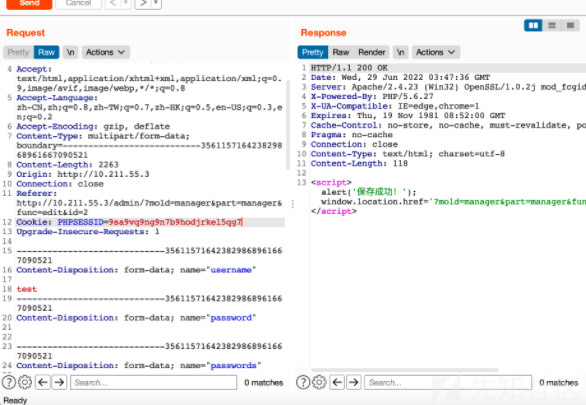Click the Pragma: no-cache header
Image resolution: width=586 pixels, height=405 pixels.
(352, 135)
